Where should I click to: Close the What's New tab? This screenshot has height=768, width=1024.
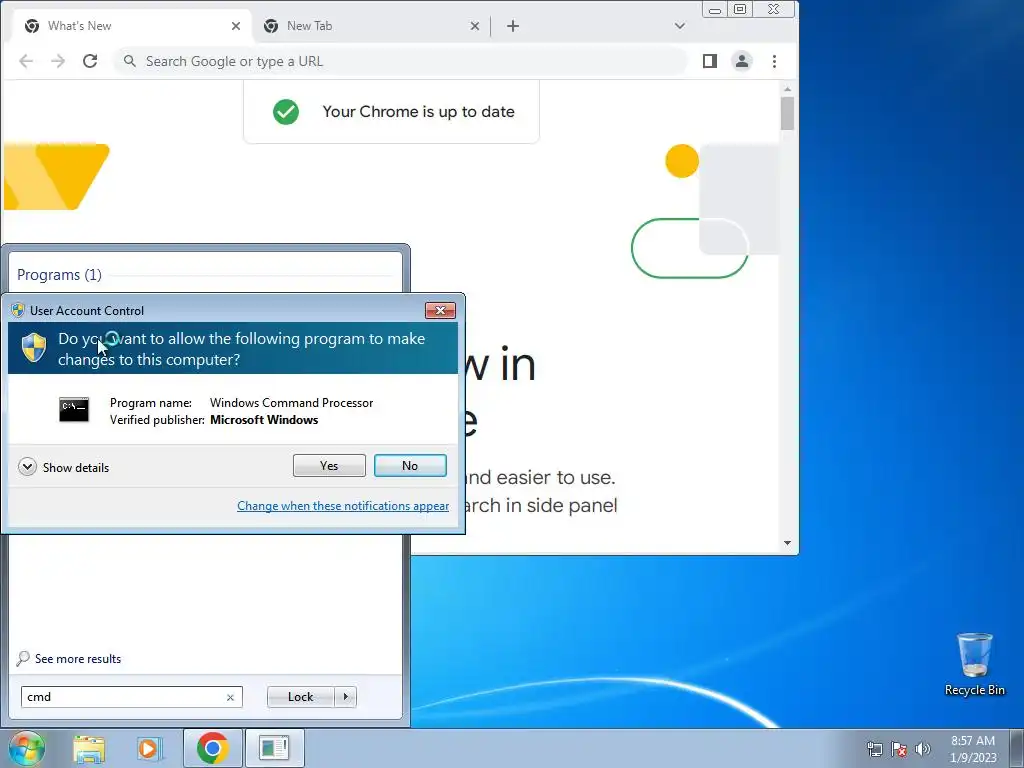(236, 26)
